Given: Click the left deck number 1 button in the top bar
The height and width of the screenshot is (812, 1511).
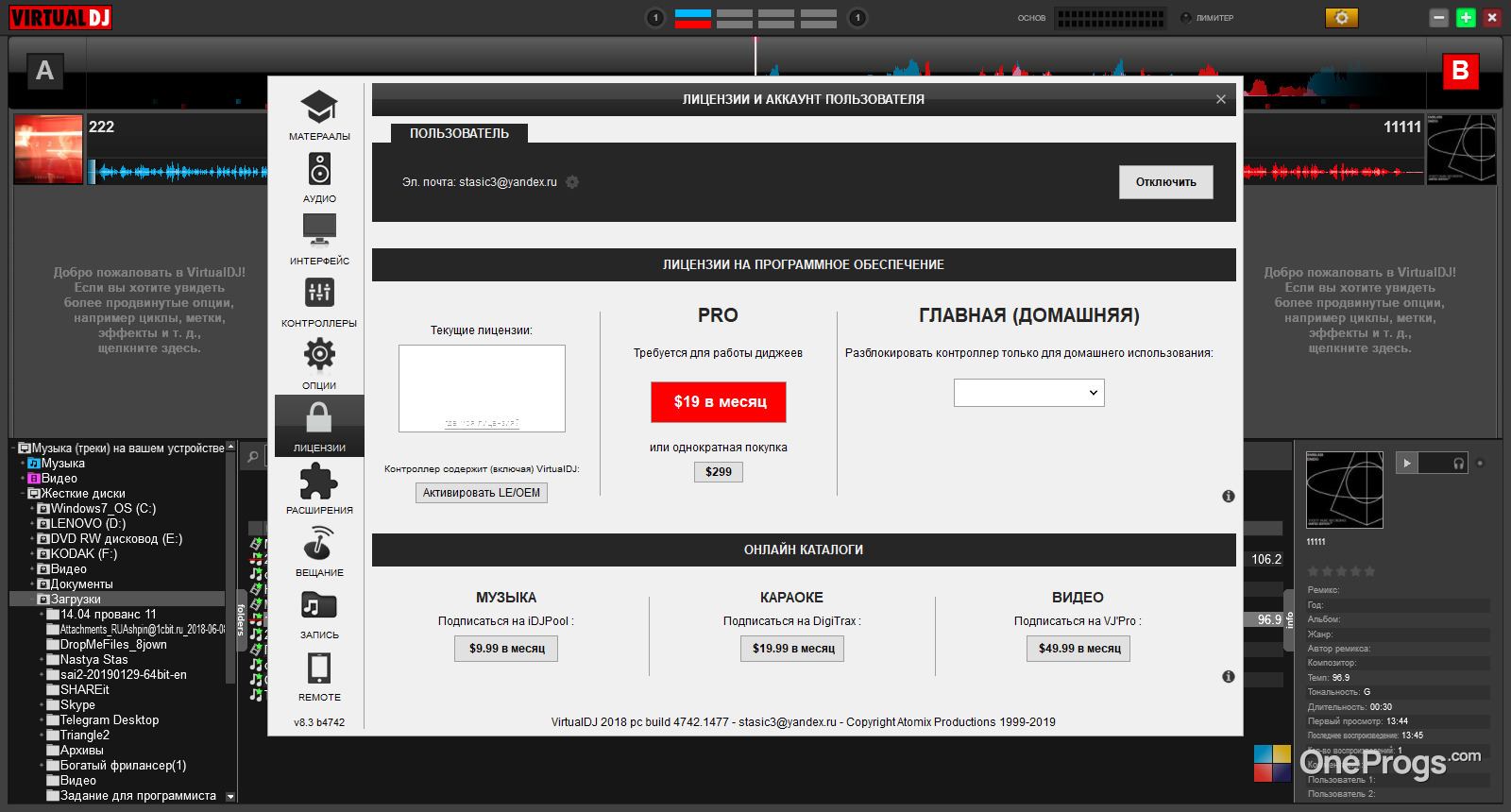Looking at the screenshot, I should coord(655,18).
